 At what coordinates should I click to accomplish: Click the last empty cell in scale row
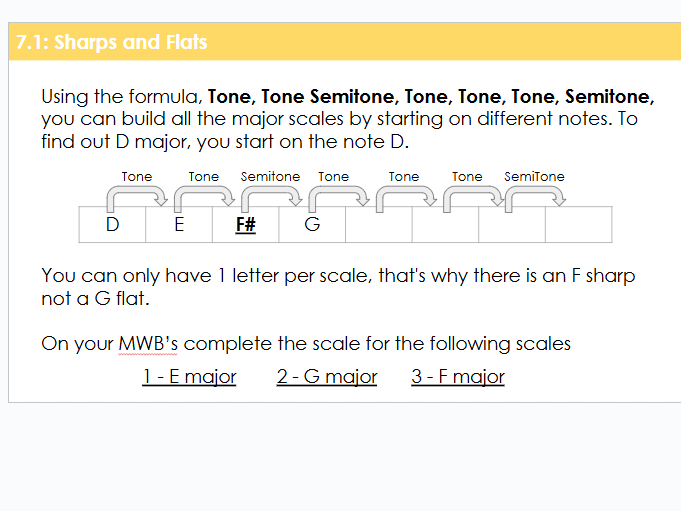pos(578,225)
